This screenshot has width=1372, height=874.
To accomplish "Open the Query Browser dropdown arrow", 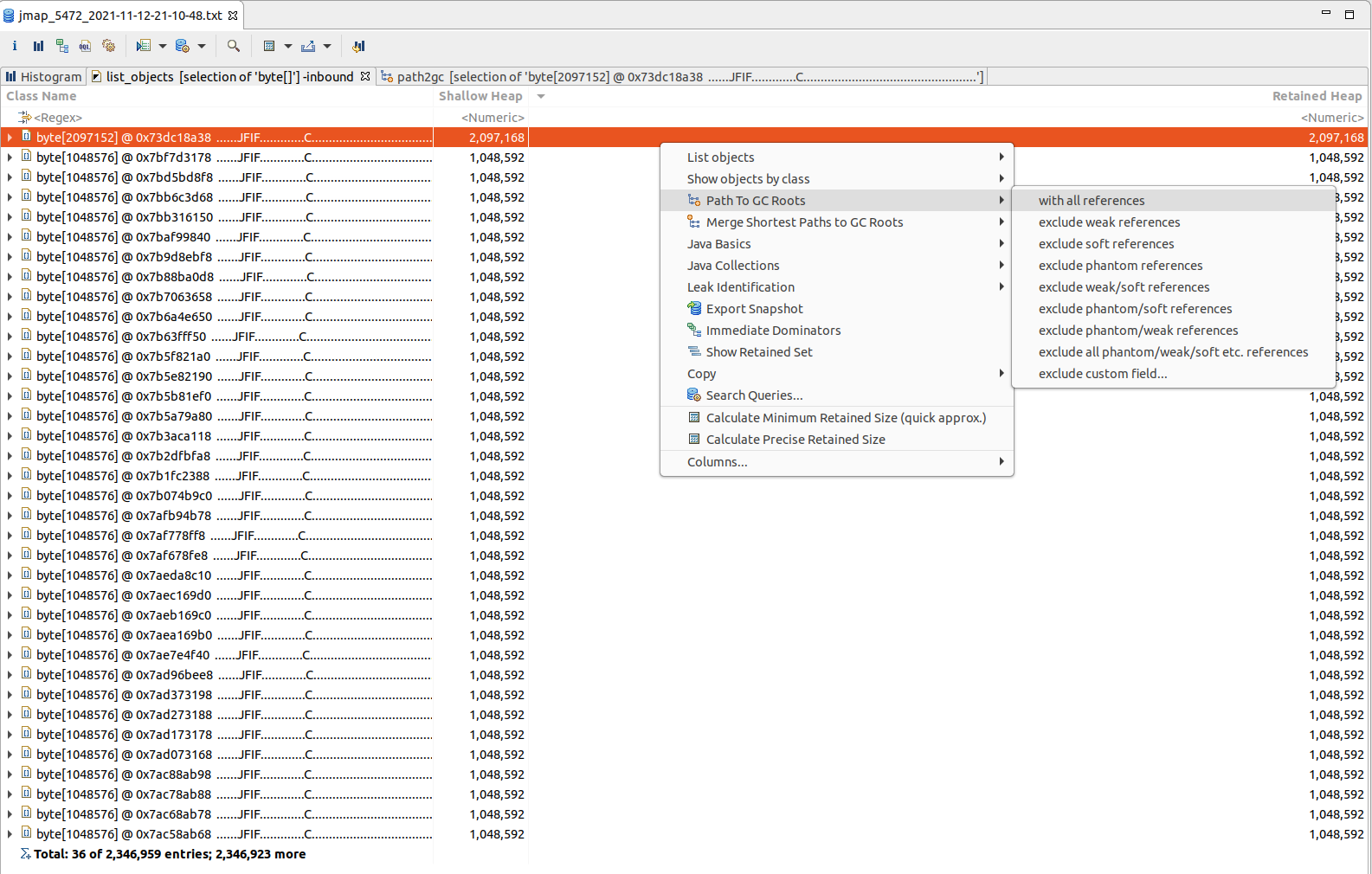I will (202, 46).
